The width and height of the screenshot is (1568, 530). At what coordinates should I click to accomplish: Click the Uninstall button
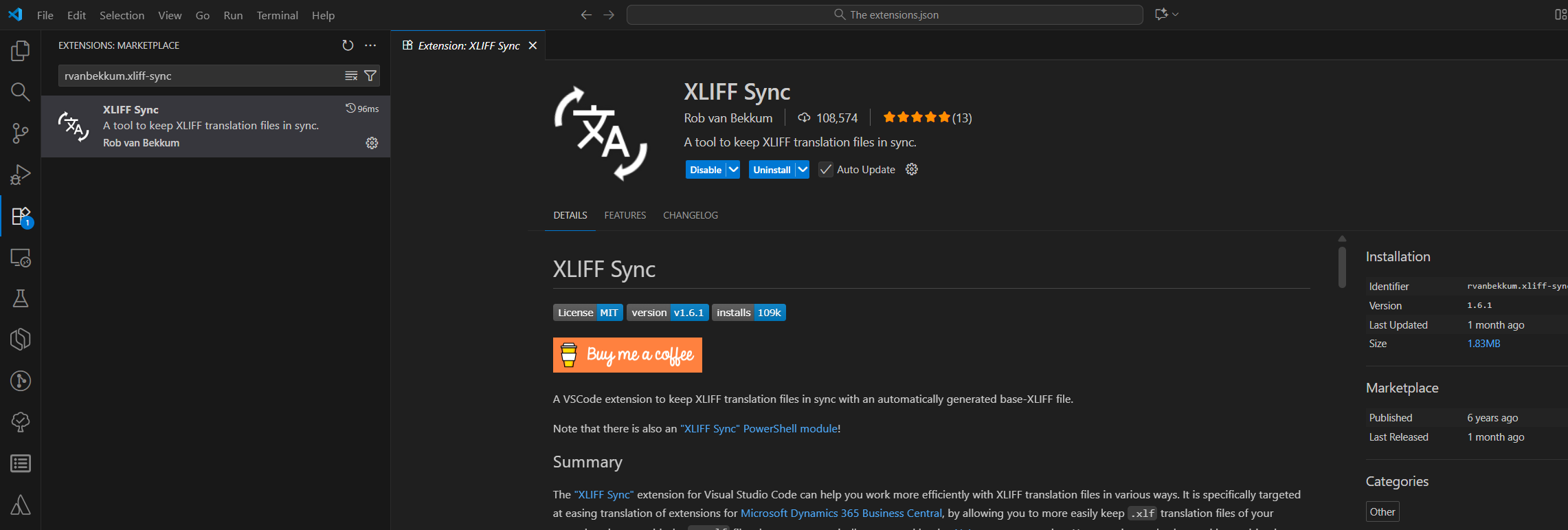772,170
